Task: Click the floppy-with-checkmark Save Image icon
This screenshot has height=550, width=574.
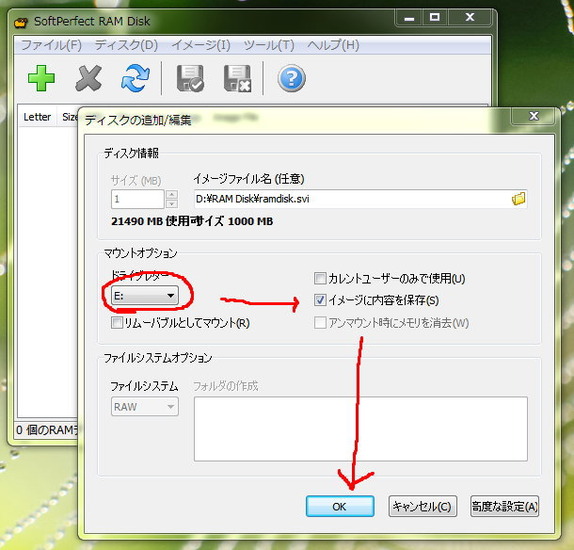Action: coord(190,78)
